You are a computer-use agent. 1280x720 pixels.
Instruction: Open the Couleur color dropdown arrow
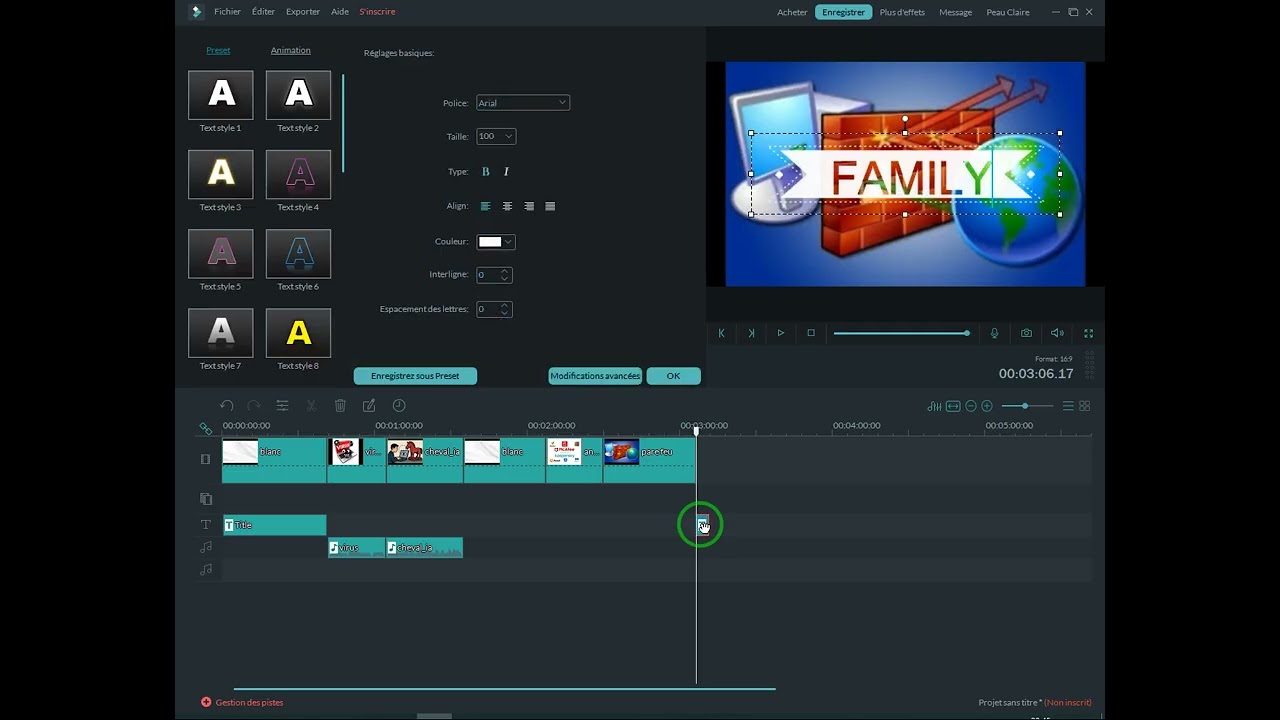(509, 242)
